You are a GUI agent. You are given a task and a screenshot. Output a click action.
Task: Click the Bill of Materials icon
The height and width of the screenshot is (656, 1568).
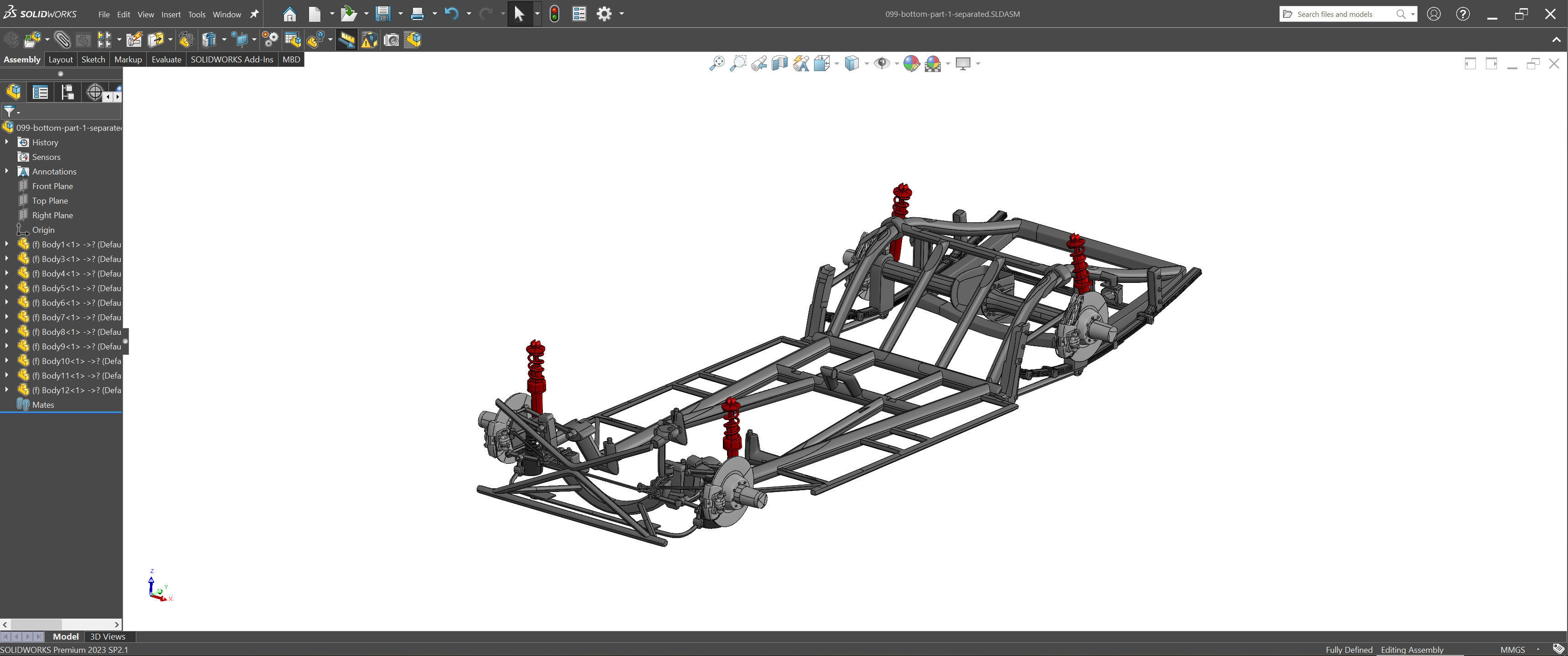pyautogui.click(x=292, y=40)
